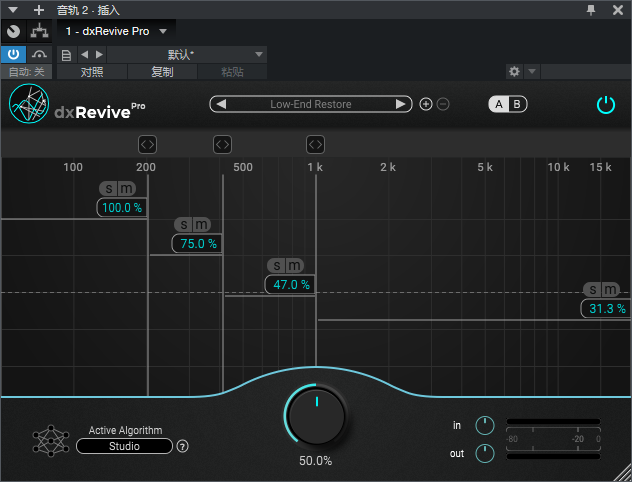Go to previous host preset
This screenshot has width=632, height=482.
tap(84, 54)
